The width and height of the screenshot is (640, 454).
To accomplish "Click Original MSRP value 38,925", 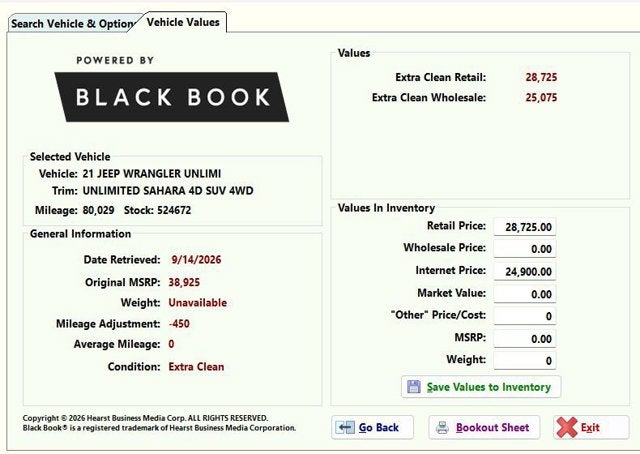I will (x=184, y=283).
